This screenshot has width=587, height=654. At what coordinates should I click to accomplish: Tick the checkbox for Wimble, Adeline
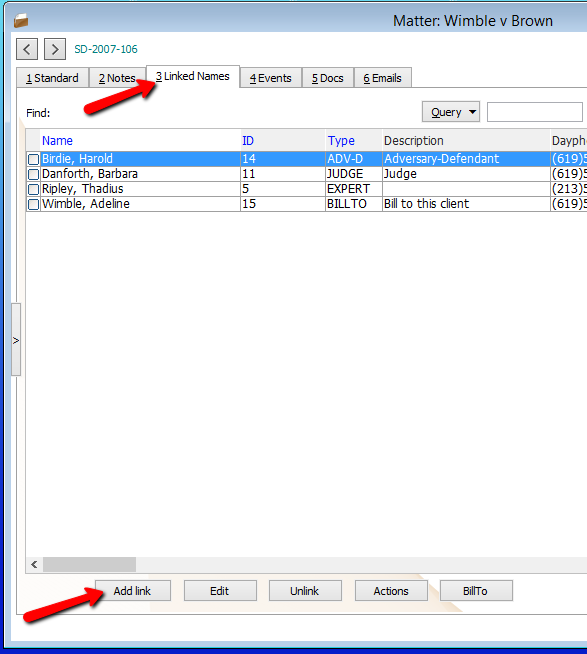pyautogui.click(x=33, y=204)
